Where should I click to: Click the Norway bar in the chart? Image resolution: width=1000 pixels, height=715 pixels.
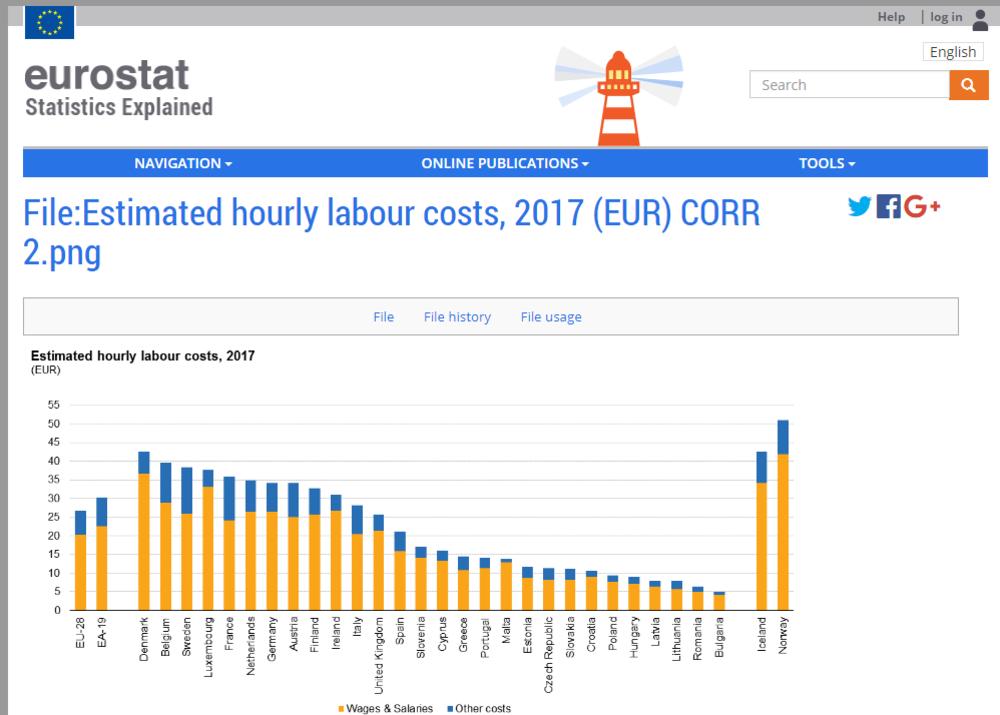coord(783,520)
